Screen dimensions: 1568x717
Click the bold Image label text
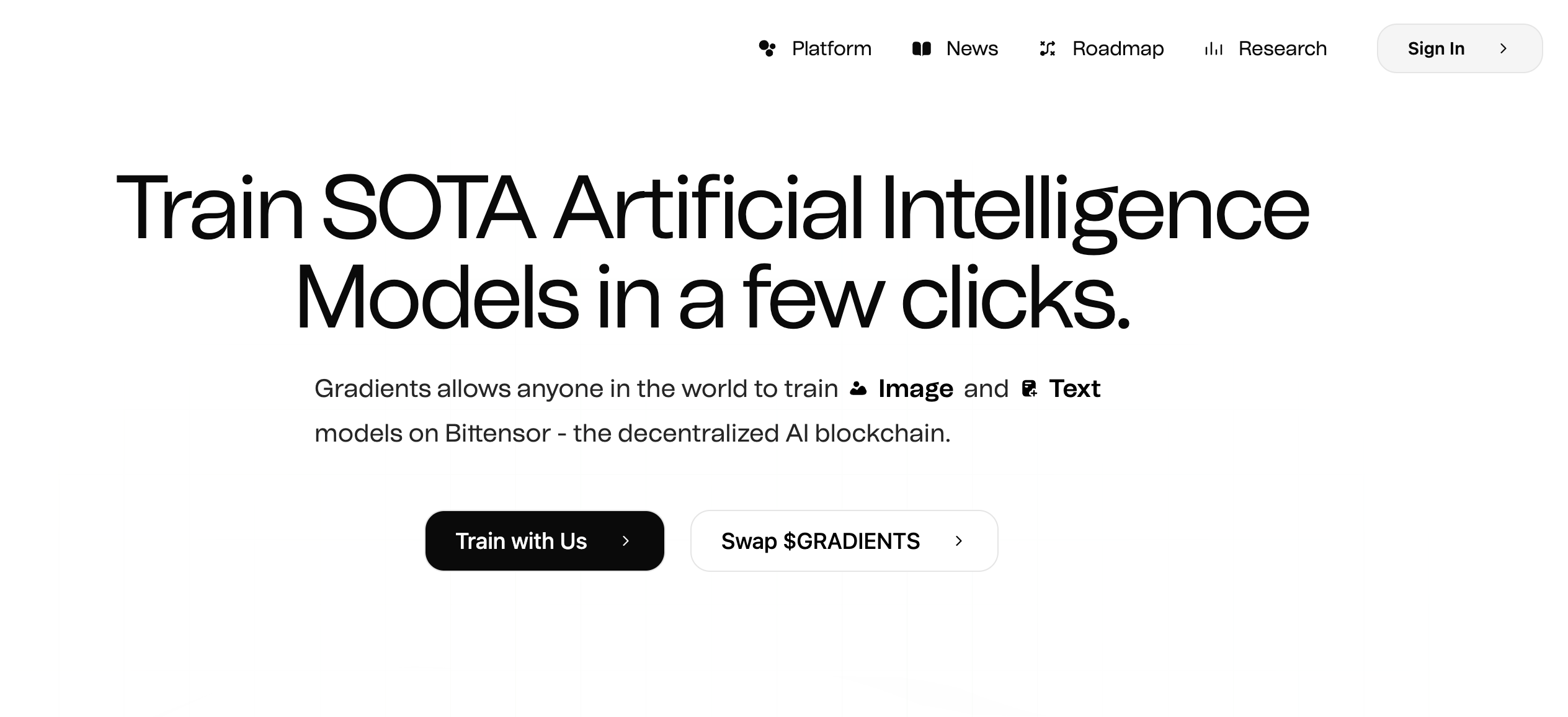[x=916, y=388]
